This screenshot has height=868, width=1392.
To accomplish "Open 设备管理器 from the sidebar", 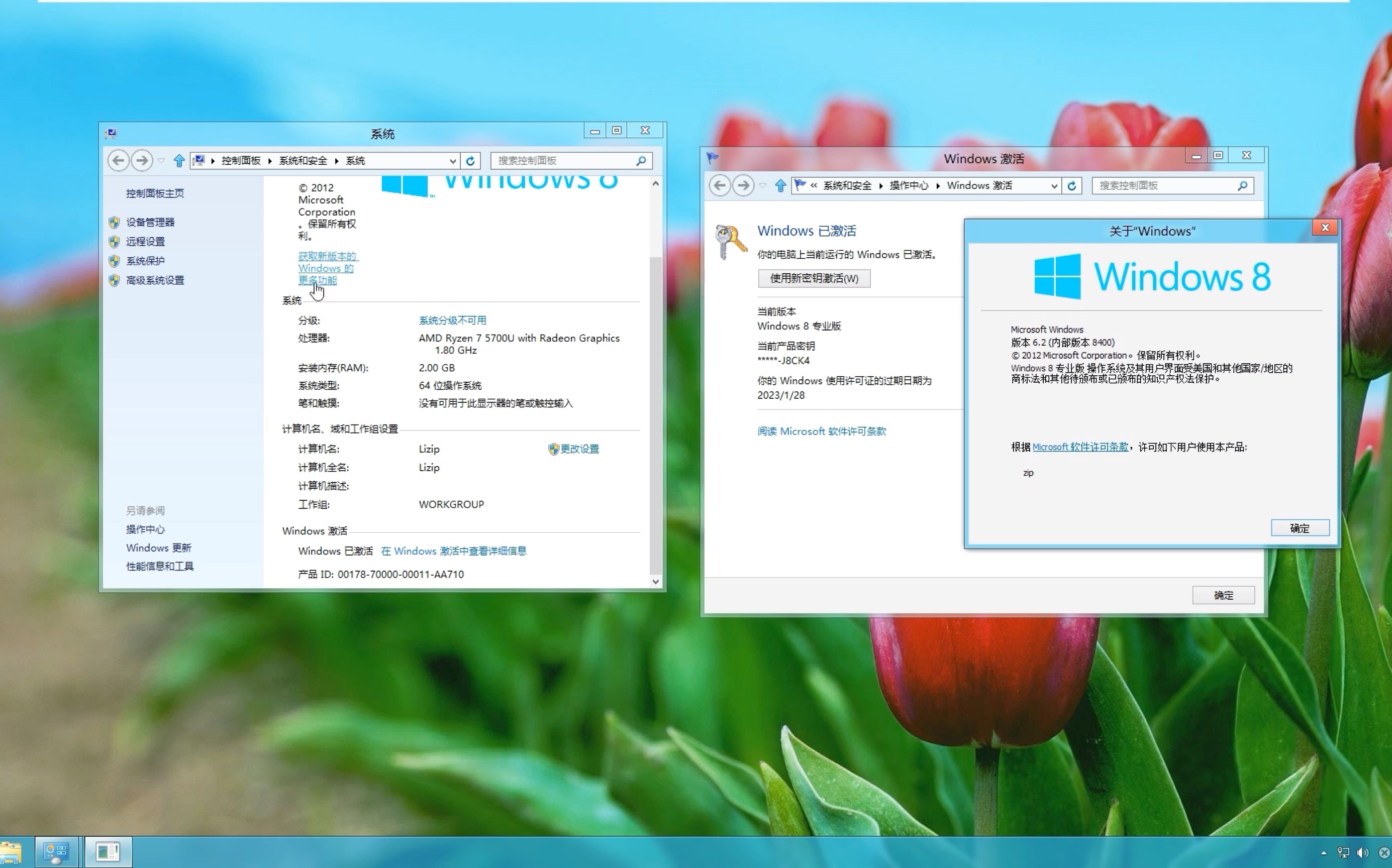I will [x=150, y=222].
